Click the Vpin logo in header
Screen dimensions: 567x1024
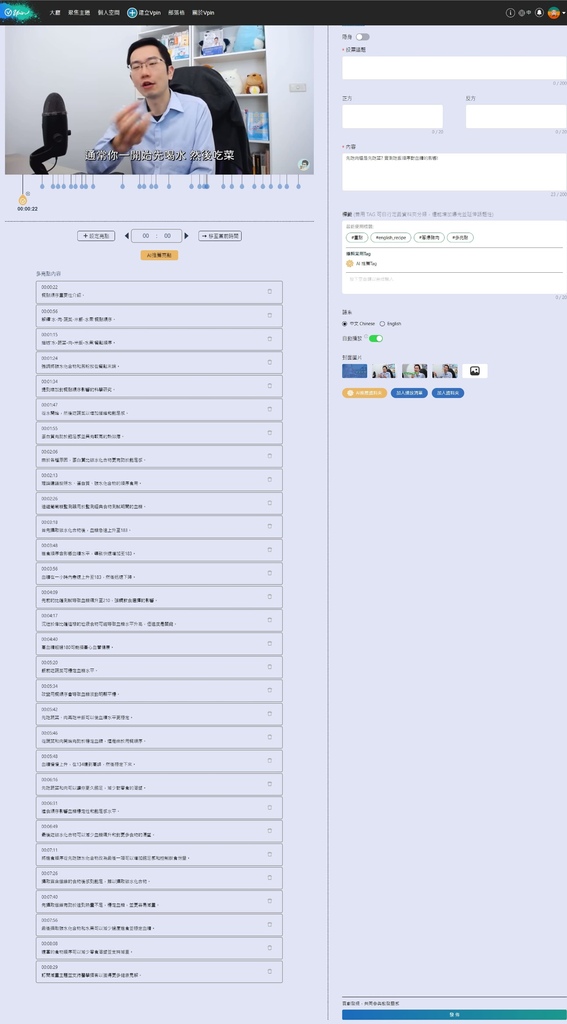tap(16, 12)
